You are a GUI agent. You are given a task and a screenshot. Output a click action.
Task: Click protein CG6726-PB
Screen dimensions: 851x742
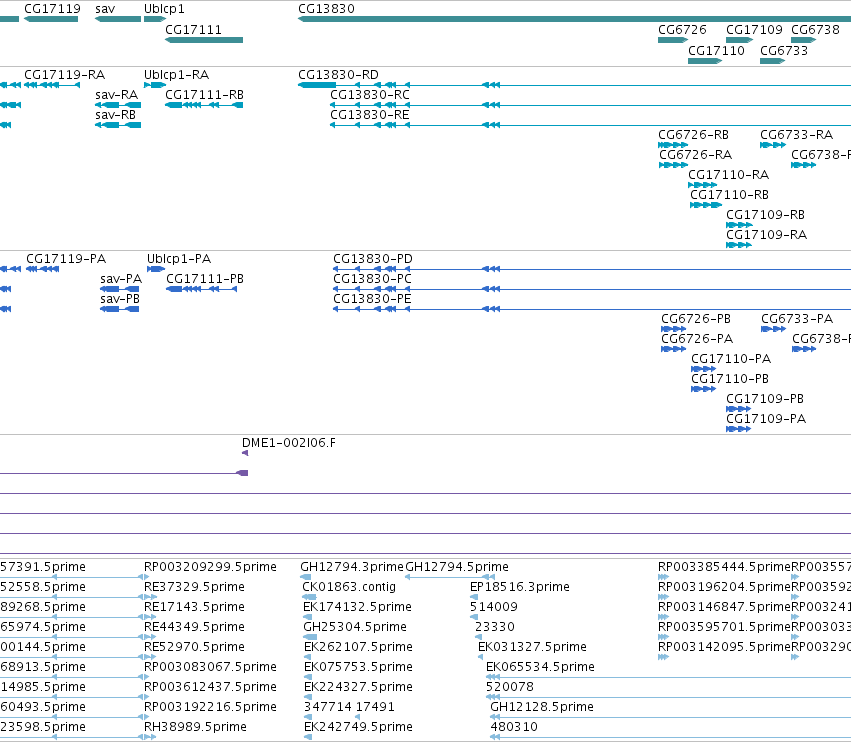coord(696,319)
